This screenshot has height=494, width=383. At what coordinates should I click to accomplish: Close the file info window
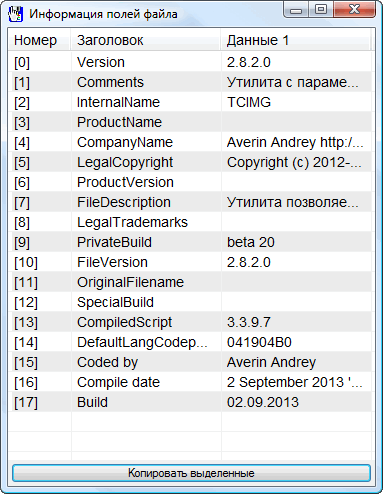point(354,9)
